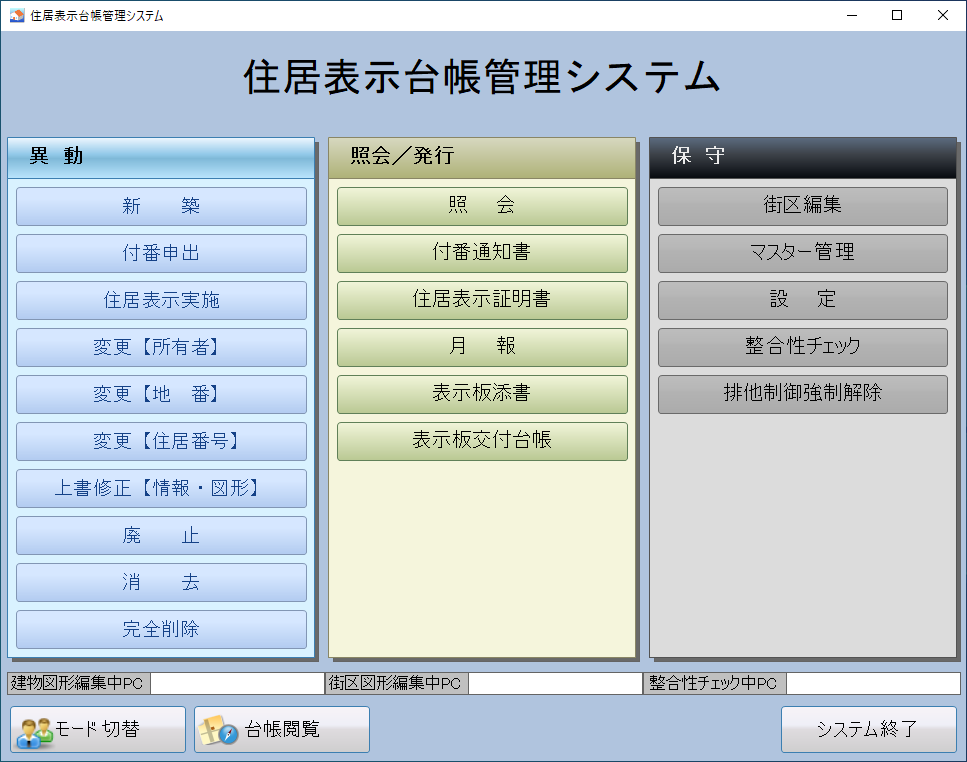Open the 設定 settings button
This screenshot has width=967, height=762.
[x=803, y=300]
